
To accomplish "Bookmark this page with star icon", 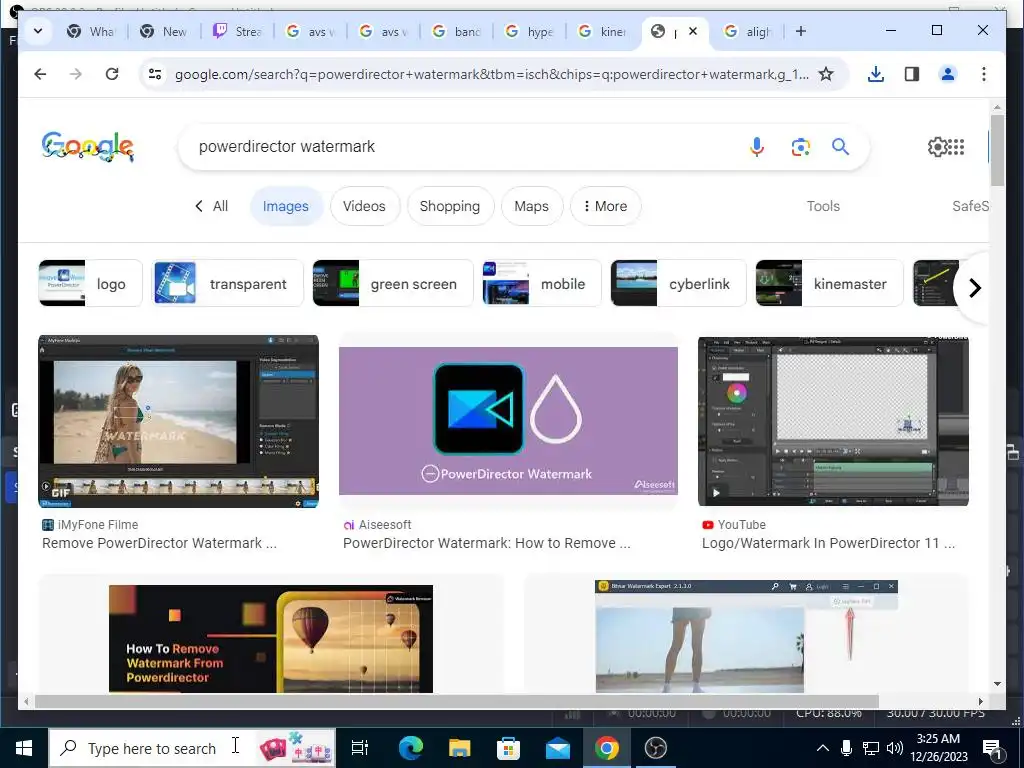I will click(x=826, y=74).
